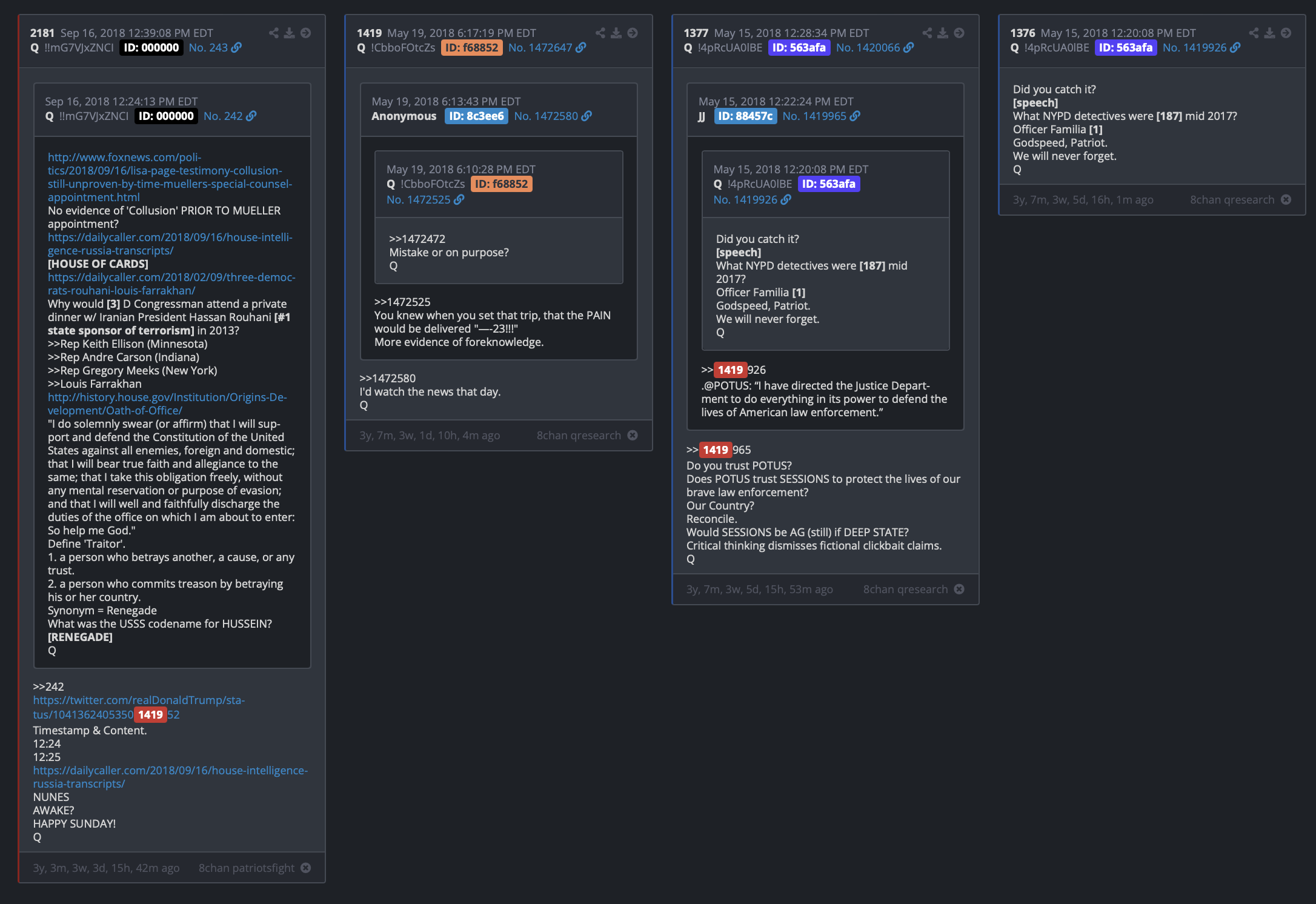
Task: Open dailycaller three-democrats-rouhani-louis-farrakhan link
Action: [x=171, y=284]
